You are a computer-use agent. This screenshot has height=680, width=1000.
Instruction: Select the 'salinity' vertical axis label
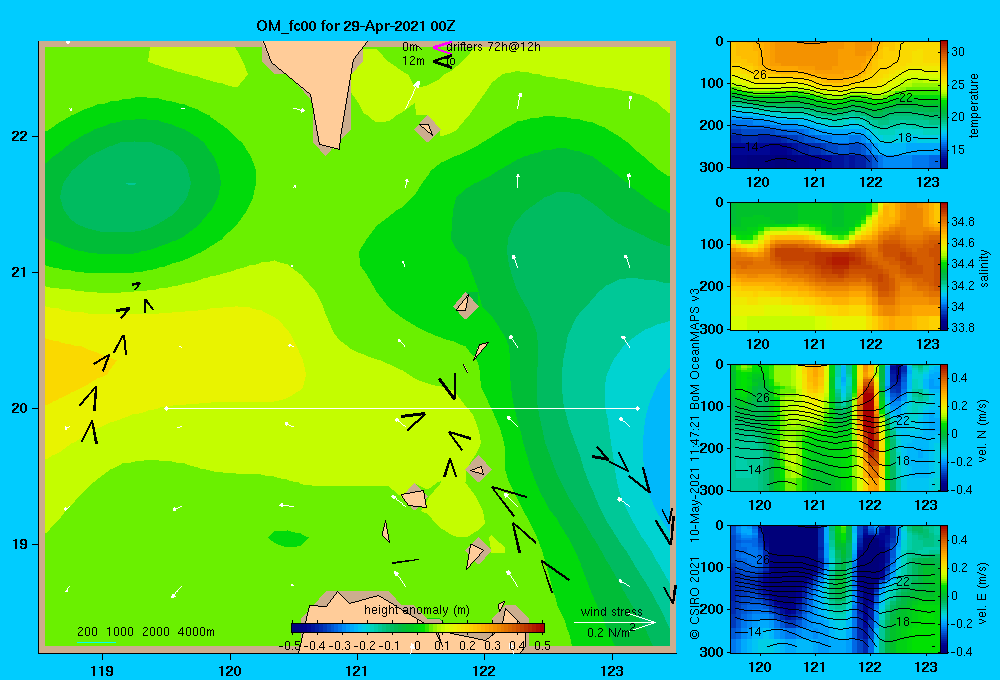(x=983, y=268)
